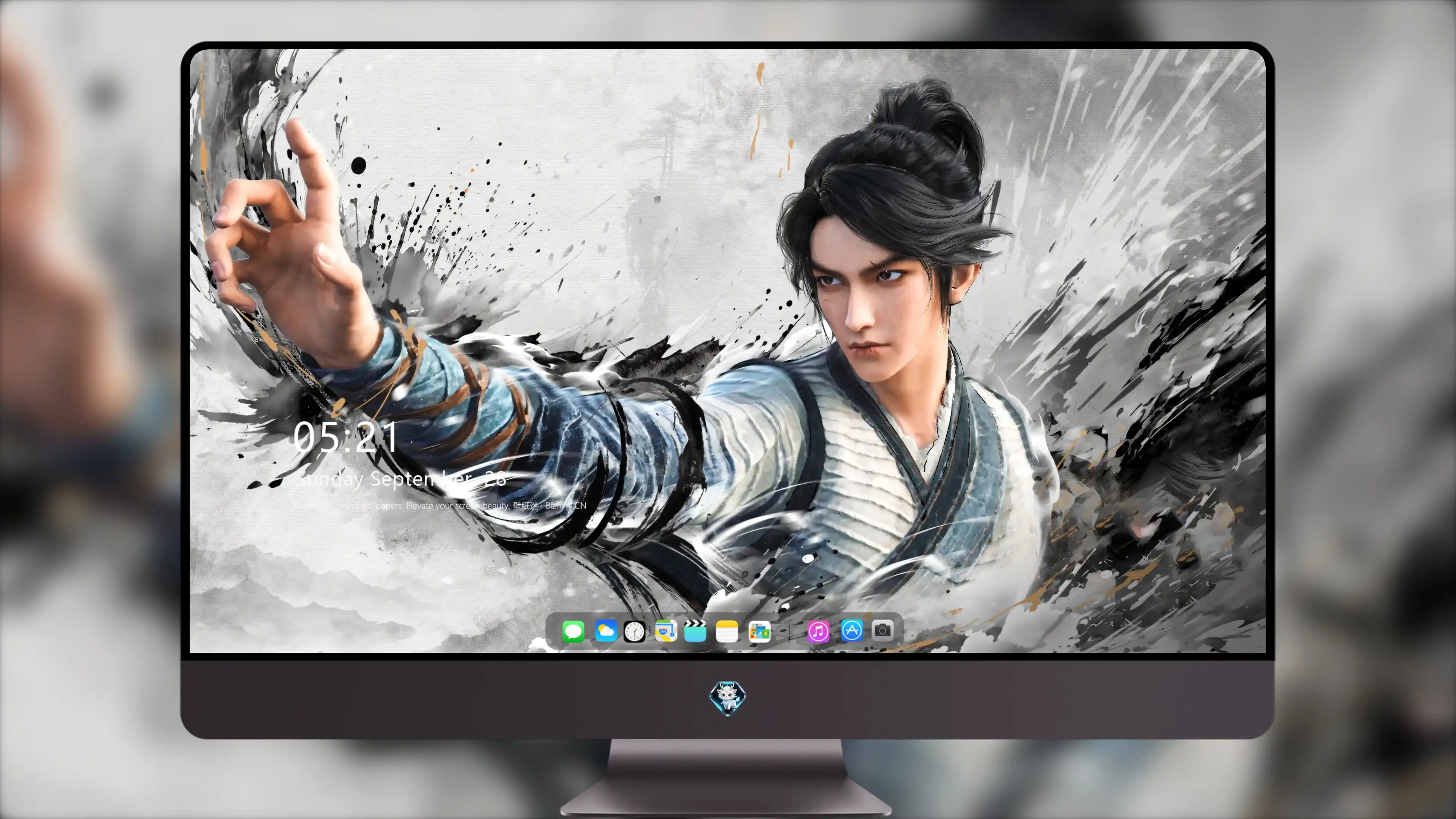
Task: Launch the Weather app from the dock
Action: [x=606, y=631]
